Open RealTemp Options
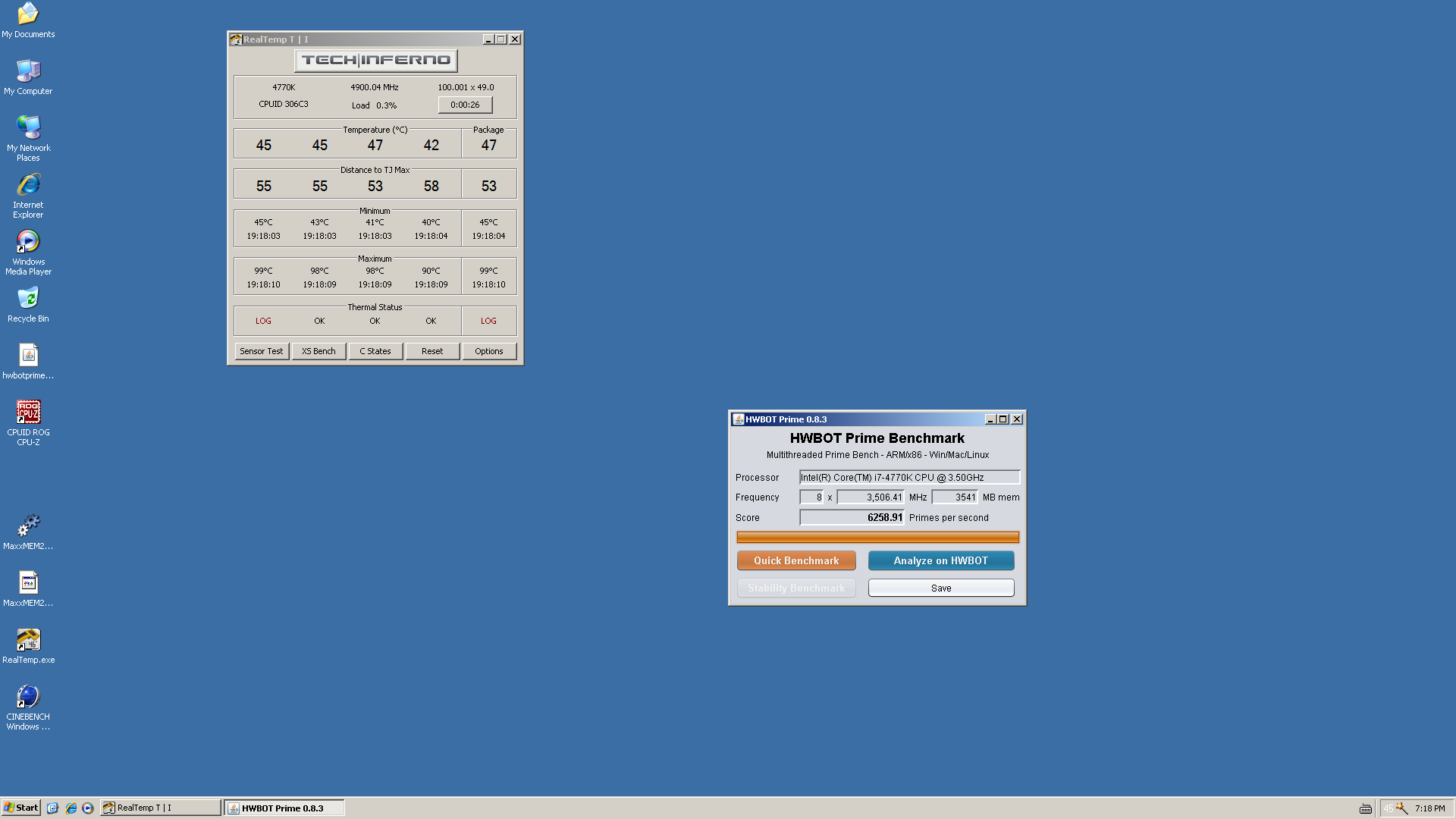Image resolution: width=1456 pixels, height=819 pixels. [x=489, y=351]
